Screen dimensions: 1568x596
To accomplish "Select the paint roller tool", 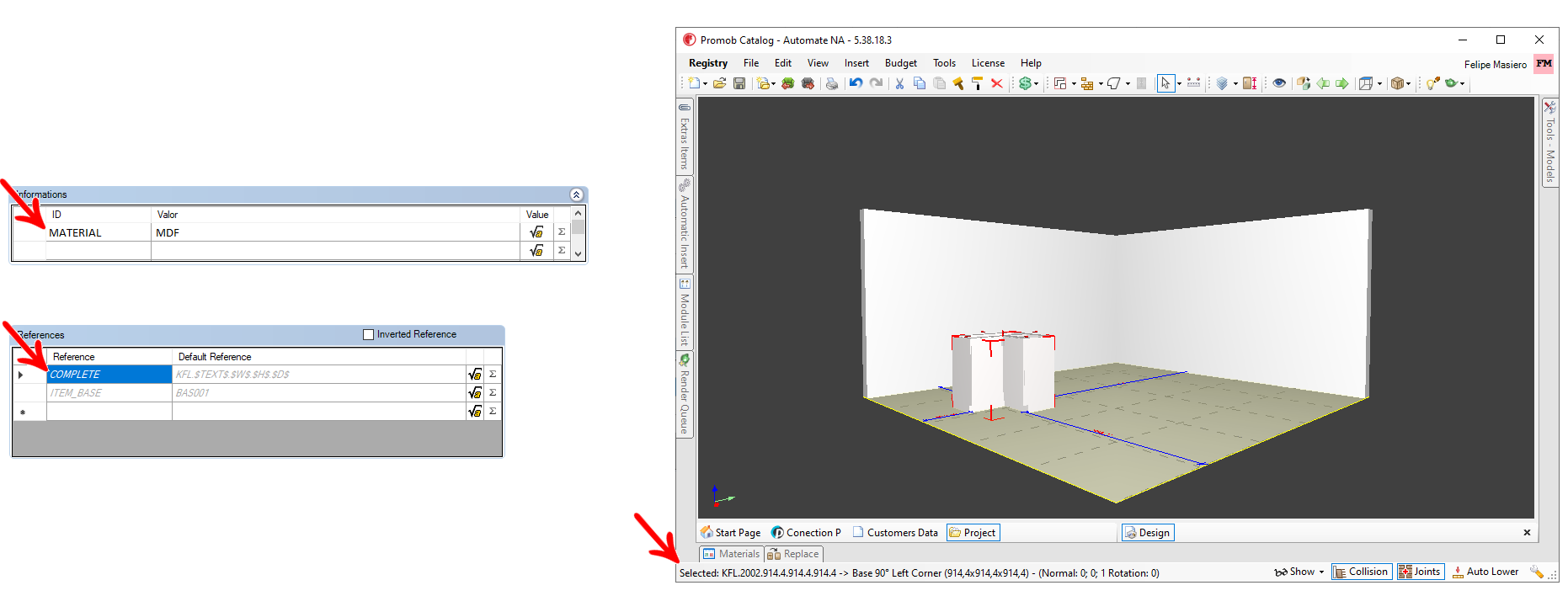I will (977, 83).
